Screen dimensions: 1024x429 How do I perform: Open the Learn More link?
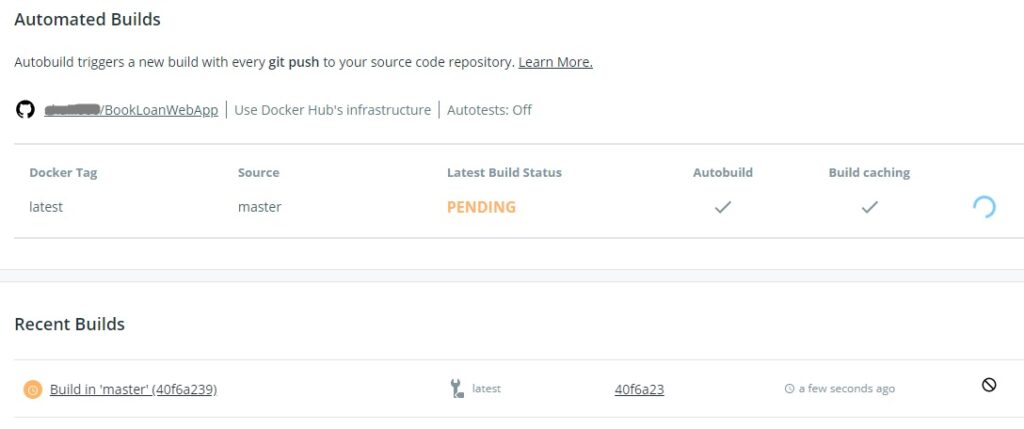555,63
